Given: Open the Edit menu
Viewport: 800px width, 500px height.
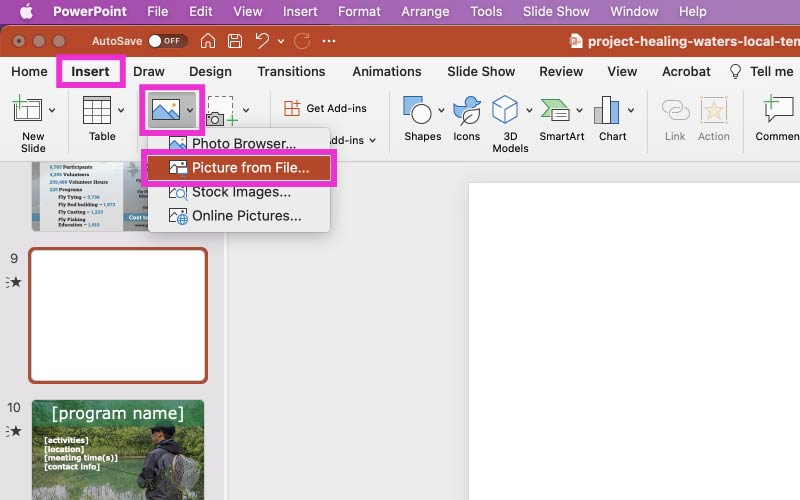Looking at the screenshot, I should tap(201, 11).
